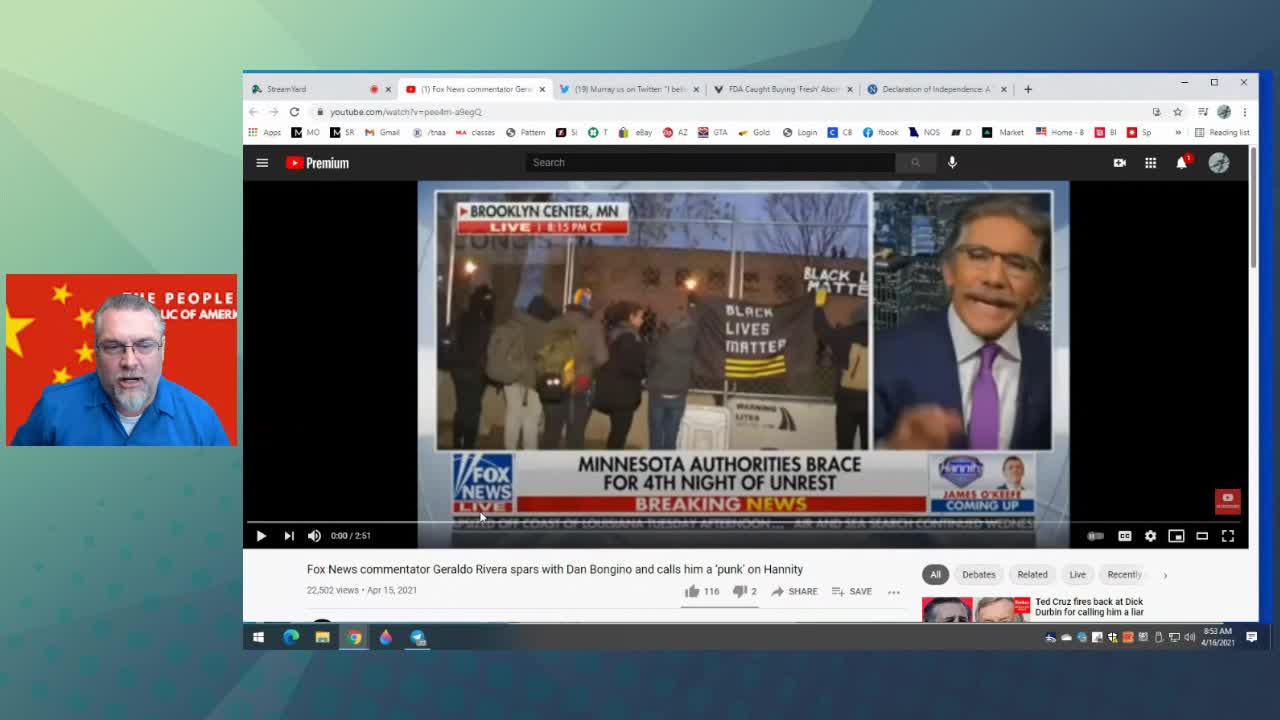This screenshot has width=1280, height=720.
Task: Start voice search with the microphone
Action: coord(952,162)
